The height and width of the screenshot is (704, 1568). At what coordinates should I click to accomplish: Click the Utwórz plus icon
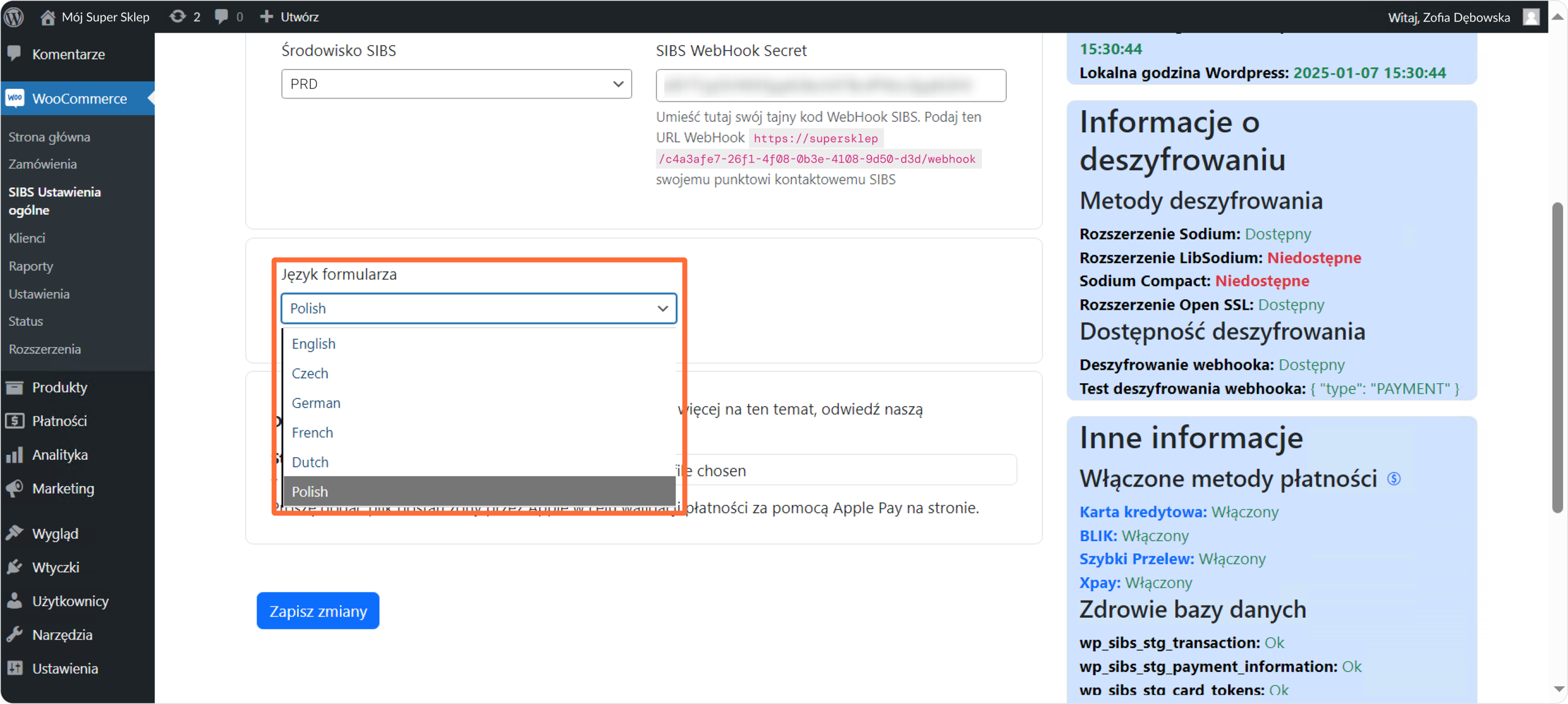(x=266, y=17)
